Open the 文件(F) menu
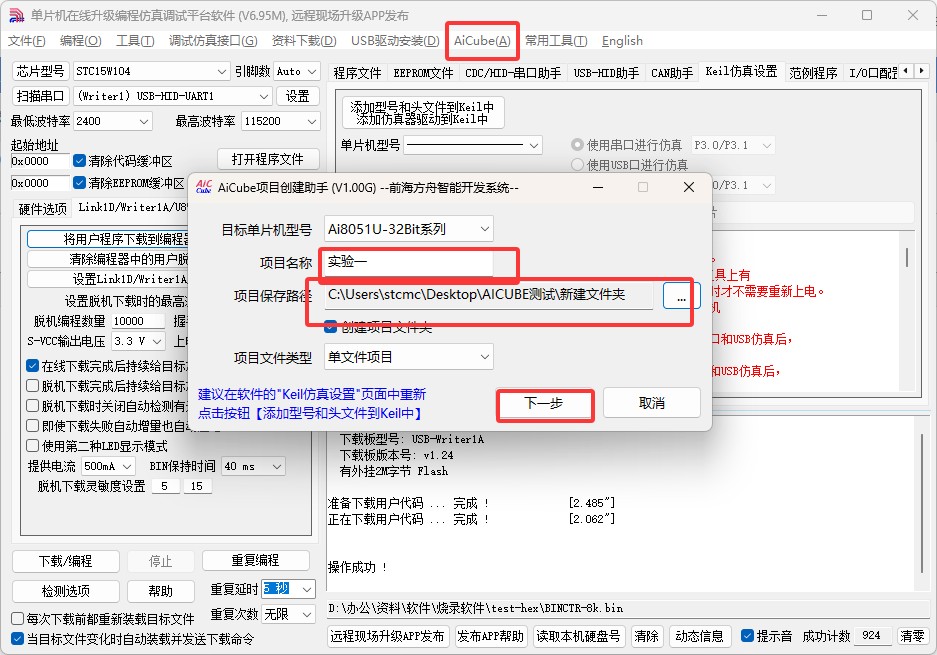 tap(27, 41)
